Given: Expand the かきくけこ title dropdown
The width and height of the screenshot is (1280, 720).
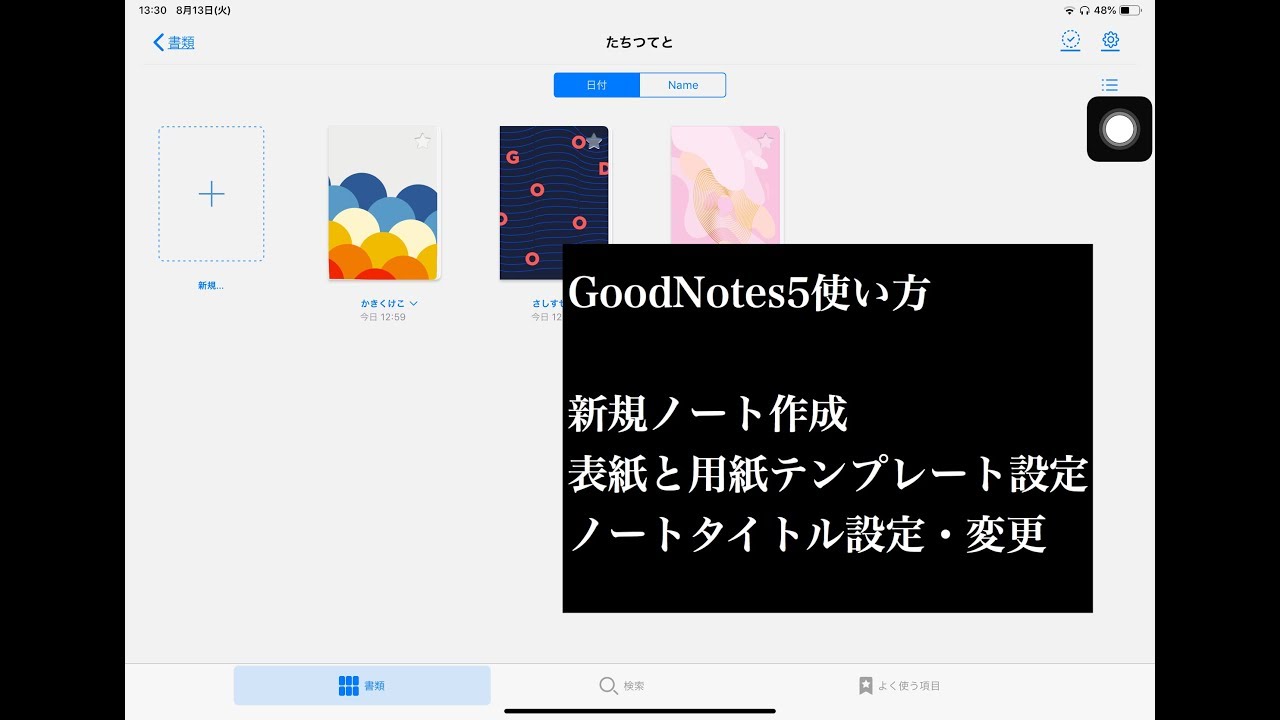Looking at the screenshot, I should tap(413, 303).
